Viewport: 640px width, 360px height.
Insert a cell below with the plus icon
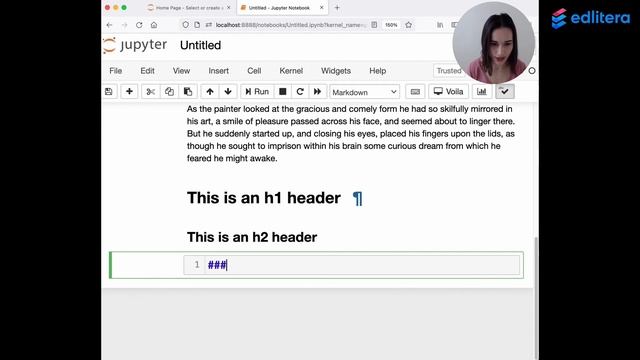(x=129, y=91)
